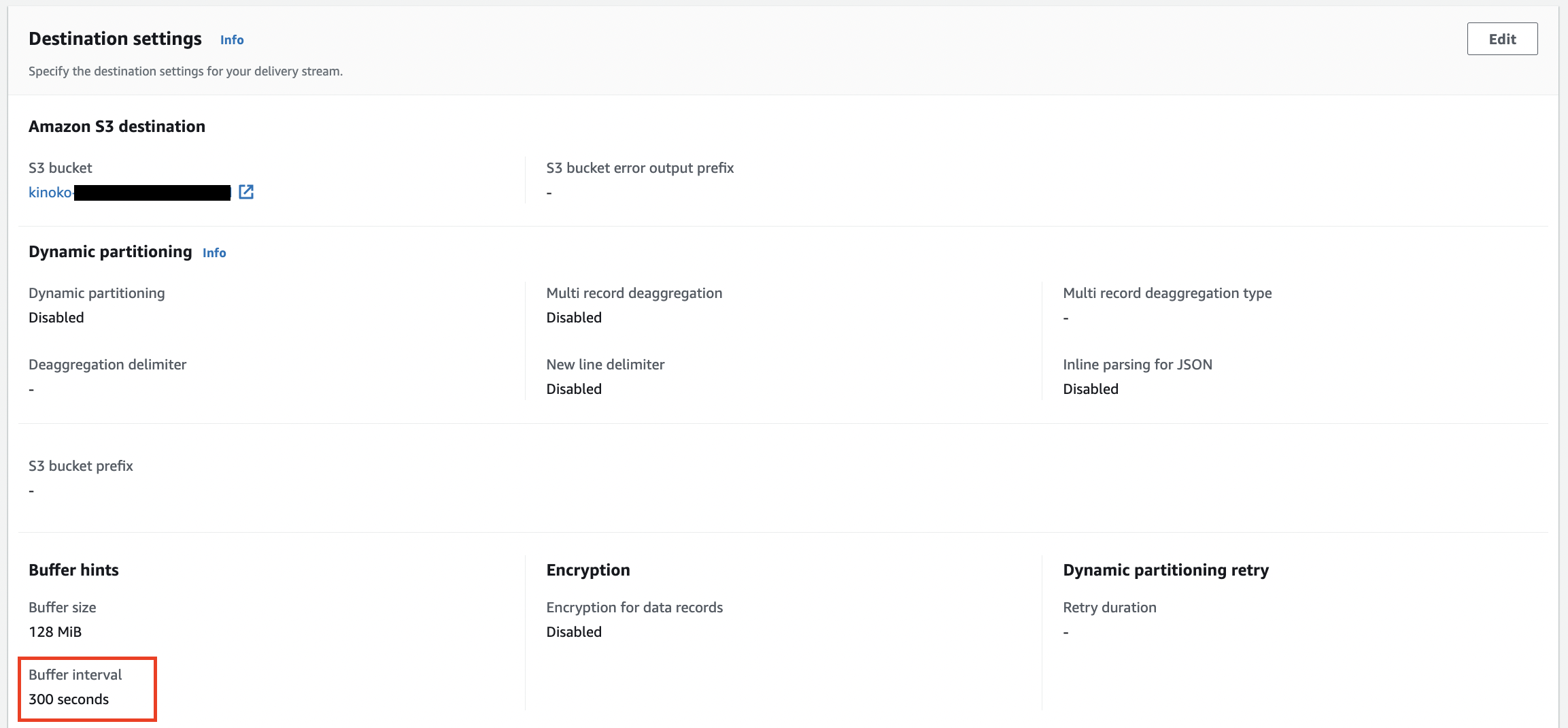The image size is (1568, 728).
Task: Click the Dynamic partitioning retry heading
Action: [x=1165, y=570]
